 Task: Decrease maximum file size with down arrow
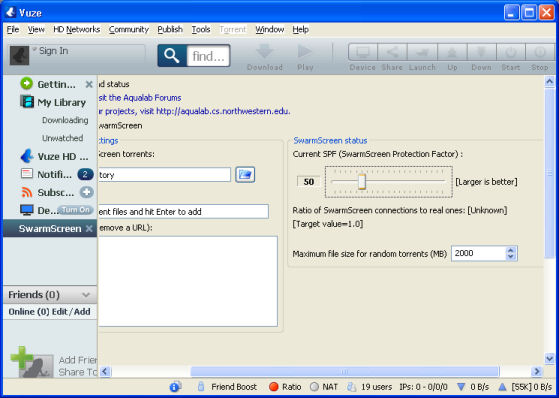coord(511,257)
